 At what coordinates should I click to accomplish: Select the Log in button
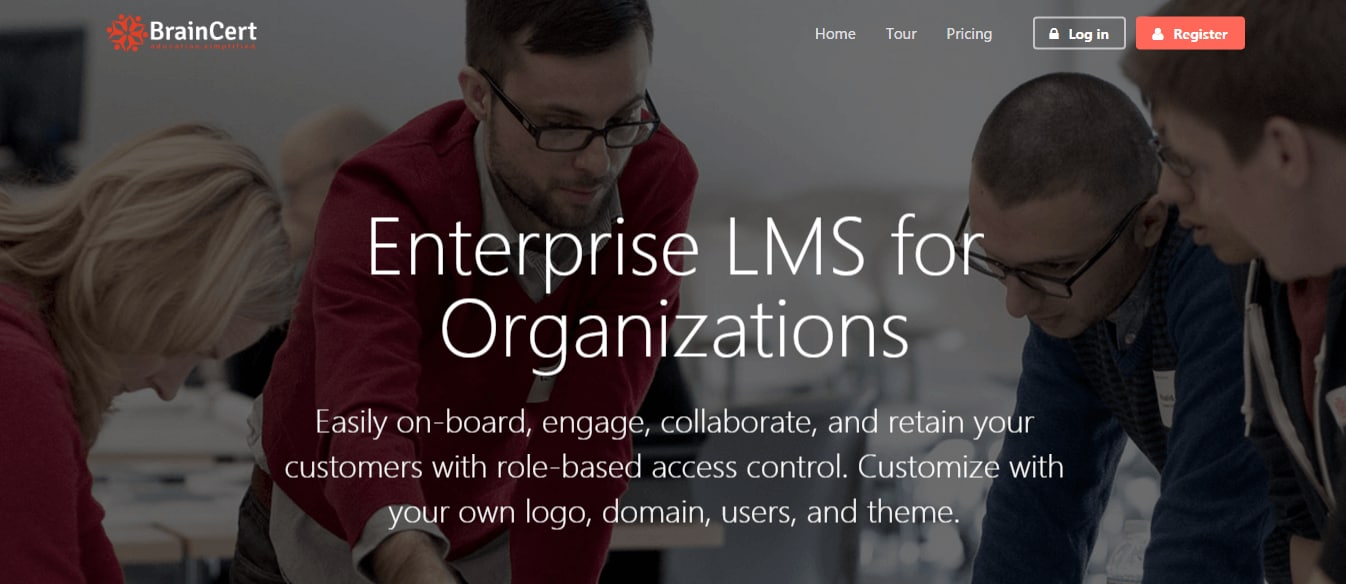point(1079,33)
